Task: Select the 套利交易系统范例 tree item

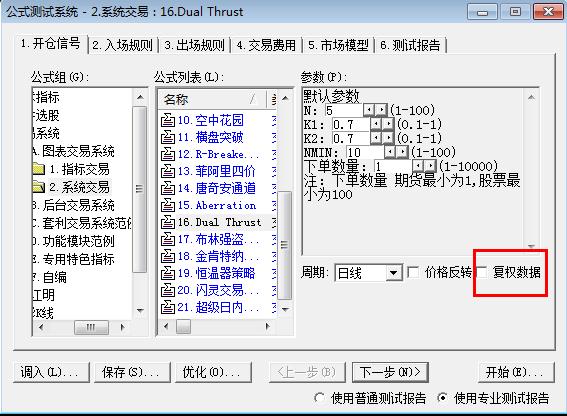Action: point(82,223)
